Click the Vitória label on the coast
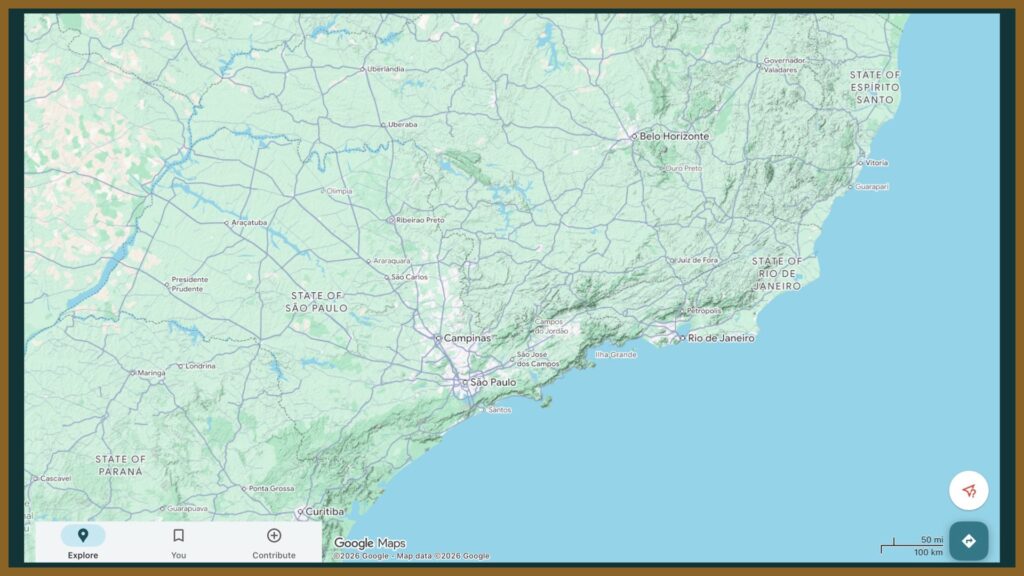Screen dimensions: 1024x576 [875, 162]
